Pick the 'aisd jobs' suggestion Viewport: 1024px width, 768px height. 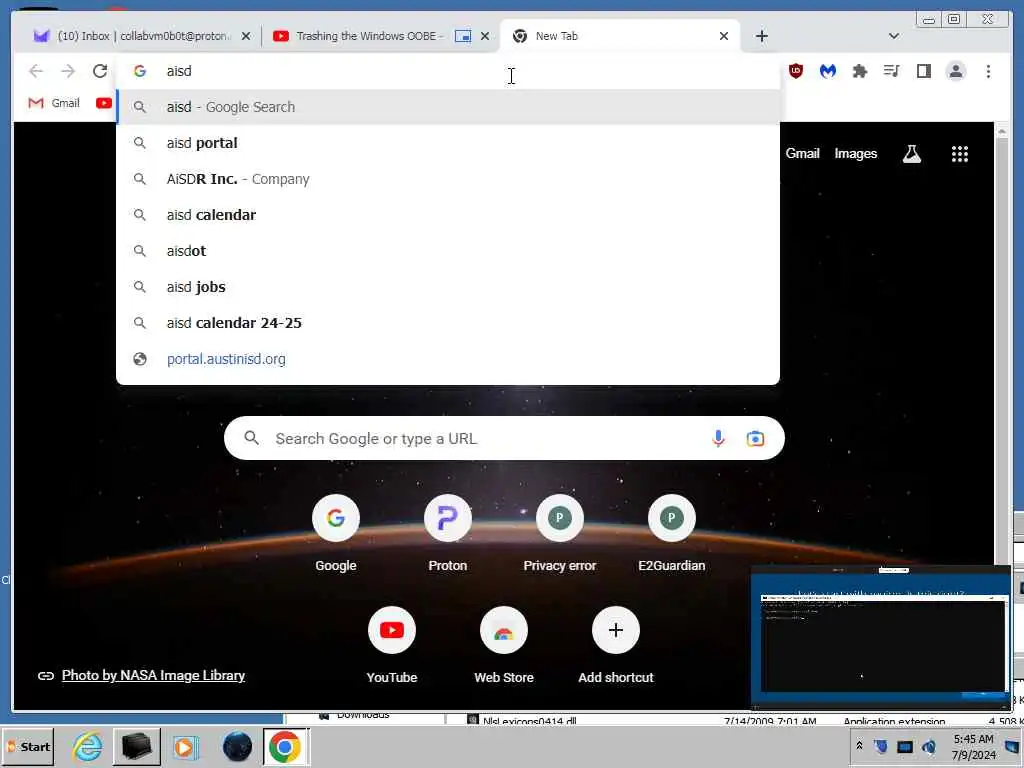point(448,287)
